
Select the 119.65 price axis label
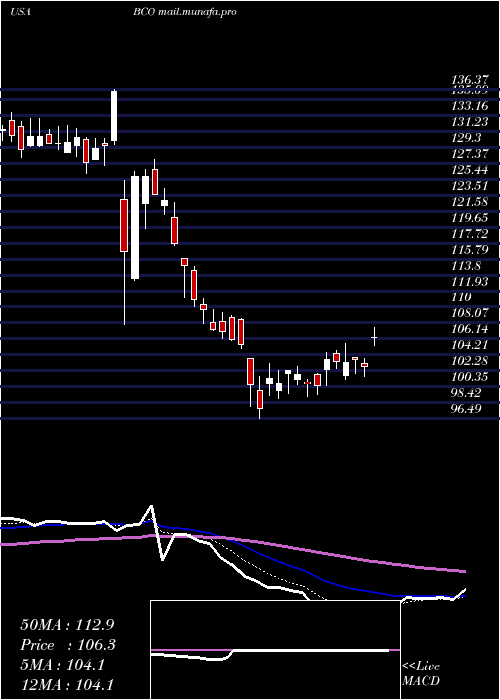tap(470, 217)
